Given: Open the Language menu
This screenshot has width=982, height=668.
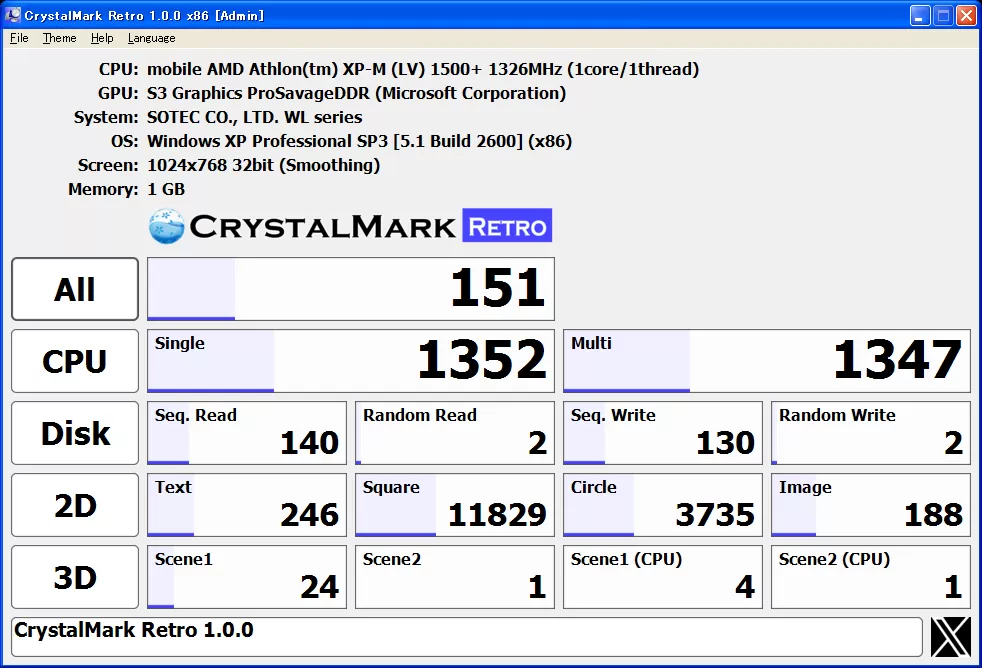Looking at the screenshot, I should [150, 38].
